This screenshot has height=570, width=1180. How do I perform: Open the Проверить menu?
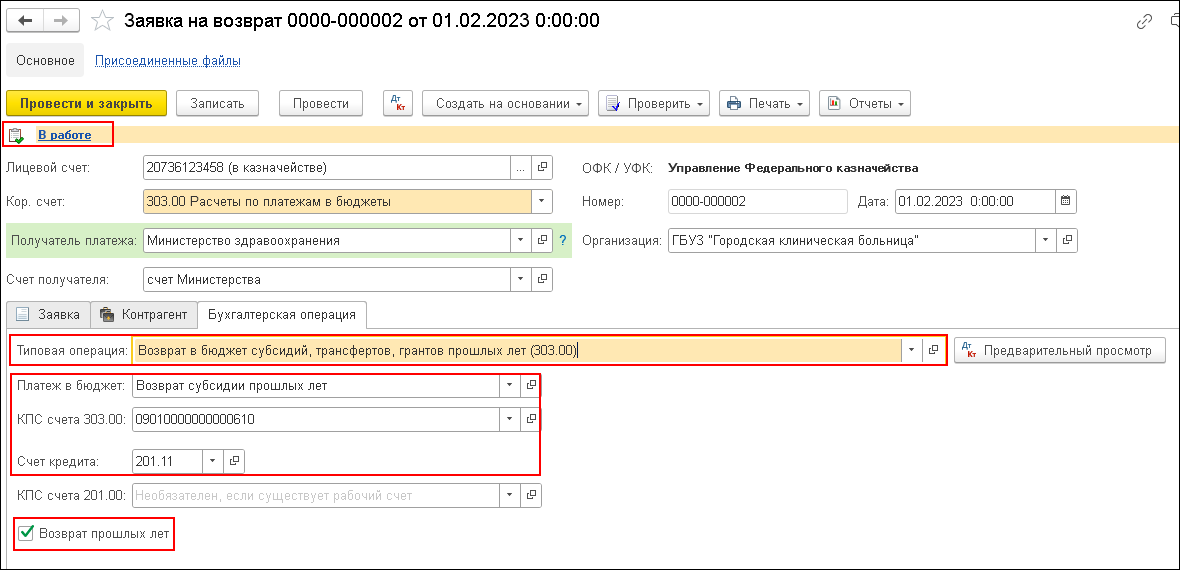pyautogui.click(x=654, y=104)
